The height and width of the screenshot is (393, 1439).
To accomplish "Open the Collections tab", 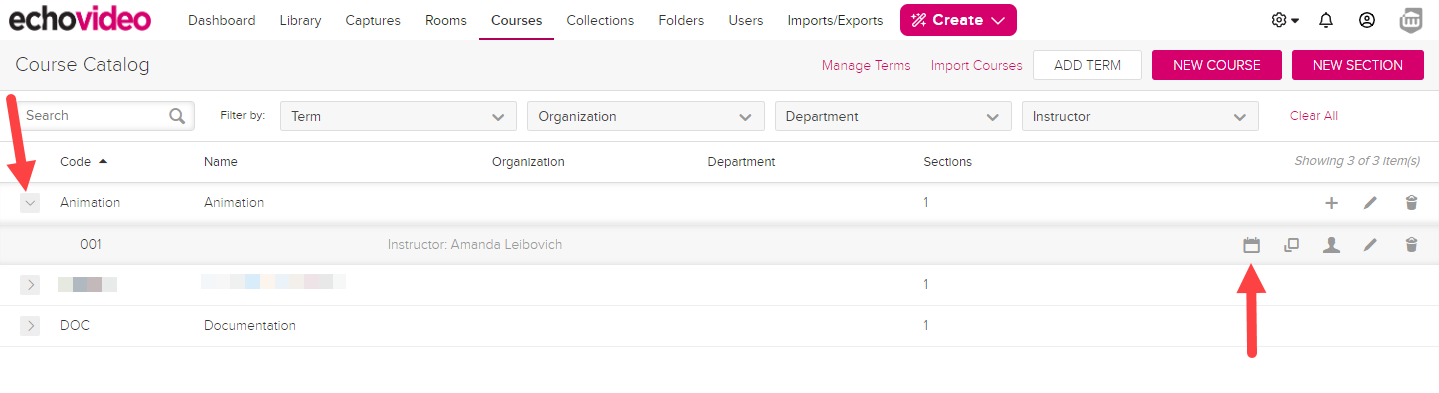I will point(600,20).
